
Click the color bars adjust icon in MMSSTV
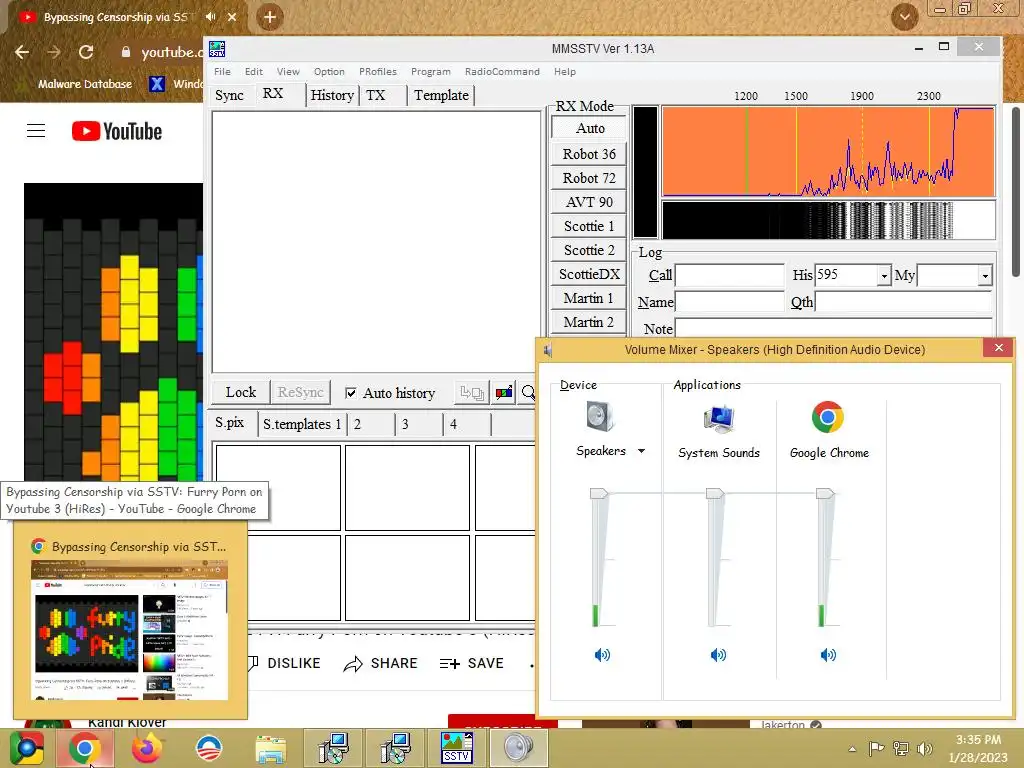point(504,392)
